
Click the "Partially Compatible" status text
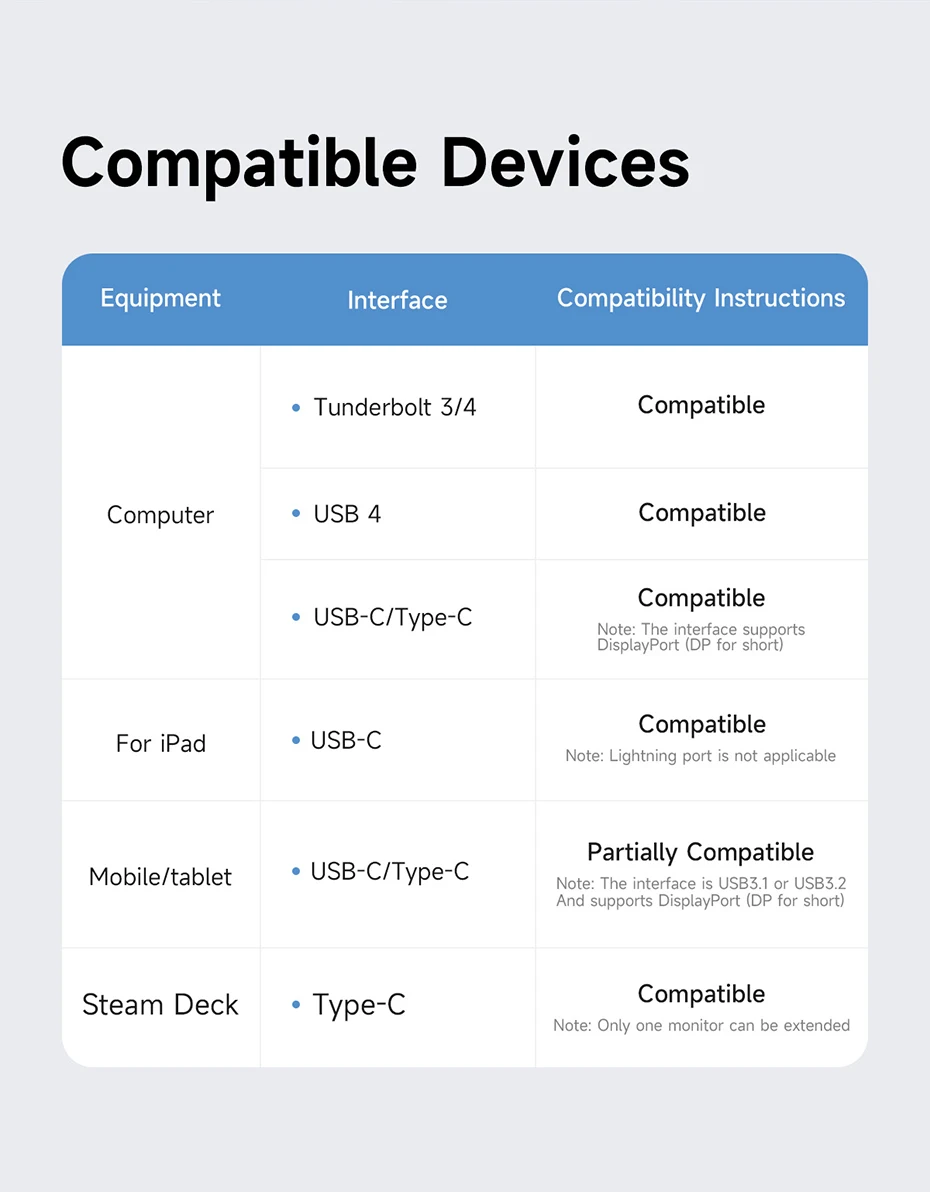tap(700, 852)
